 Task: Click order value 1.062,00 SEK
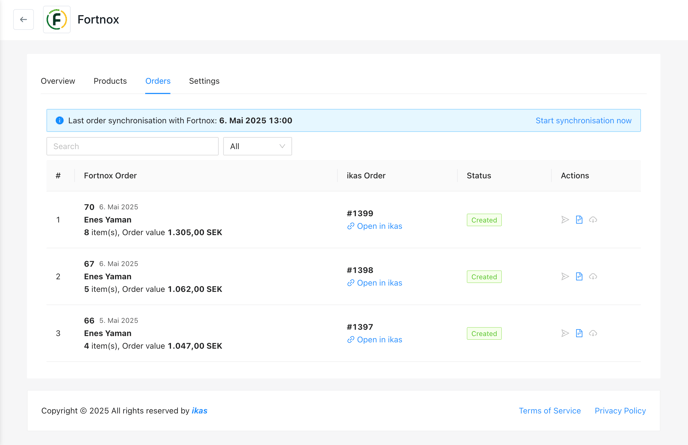[x=195, y=289]
